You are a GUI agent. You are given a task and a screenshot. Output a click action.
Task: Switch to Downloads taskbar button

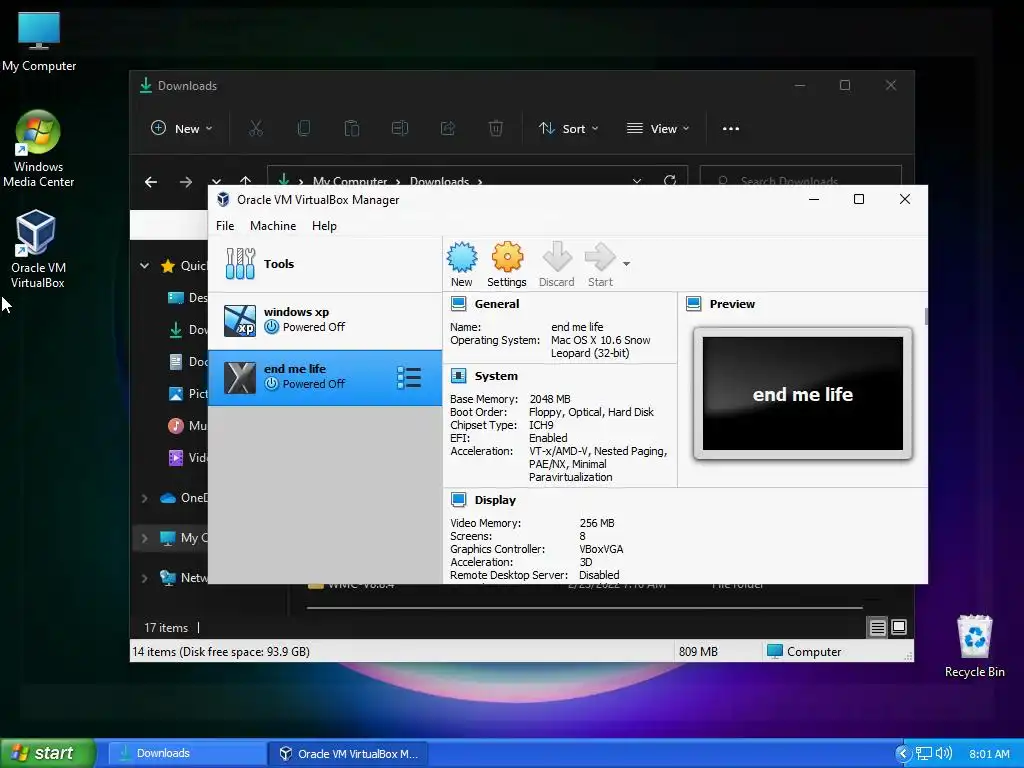(186, 754)
